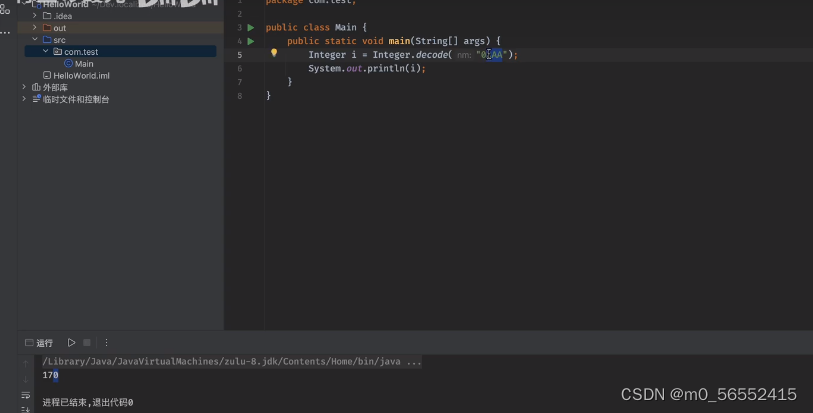The height and width of the screenshot is (413, 813).
Task: Select Main in the project tree
Action: coord(84,64)
